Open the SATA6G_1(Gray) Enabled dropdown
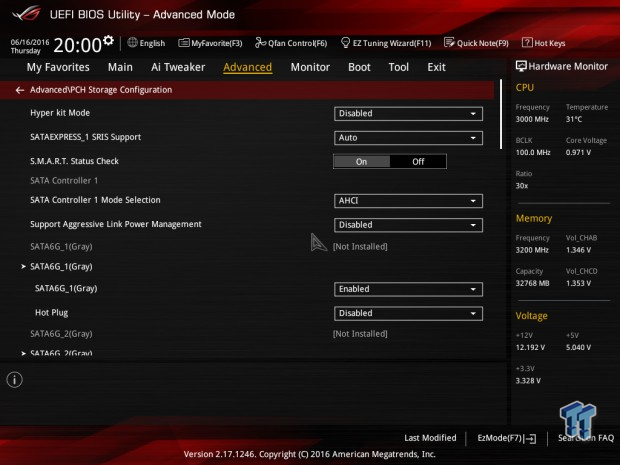This screenshot has height=465, width=620. (408, 289)
